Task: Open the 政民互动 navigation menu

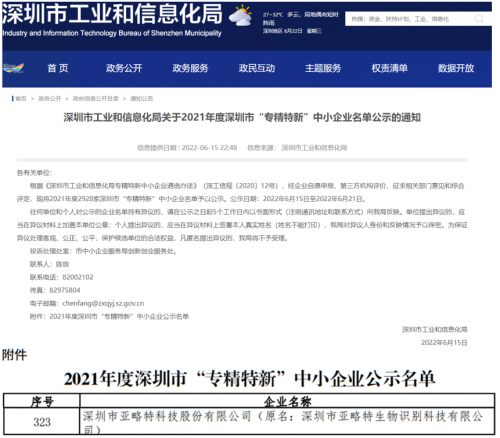Action: [x=257, y=68]
